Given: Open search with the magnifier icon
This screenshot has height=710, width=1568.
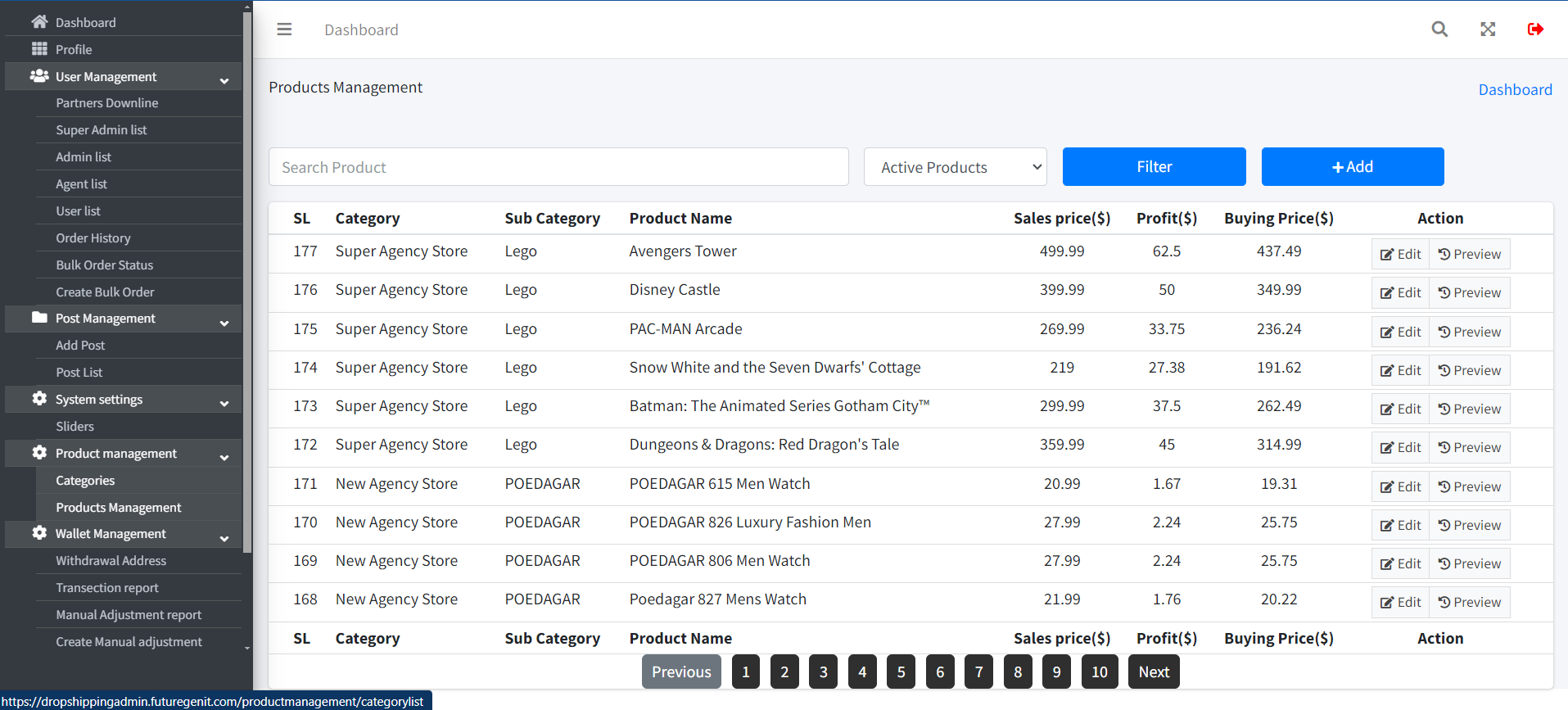Looking at the screenshot, I should pos(1439,29).
